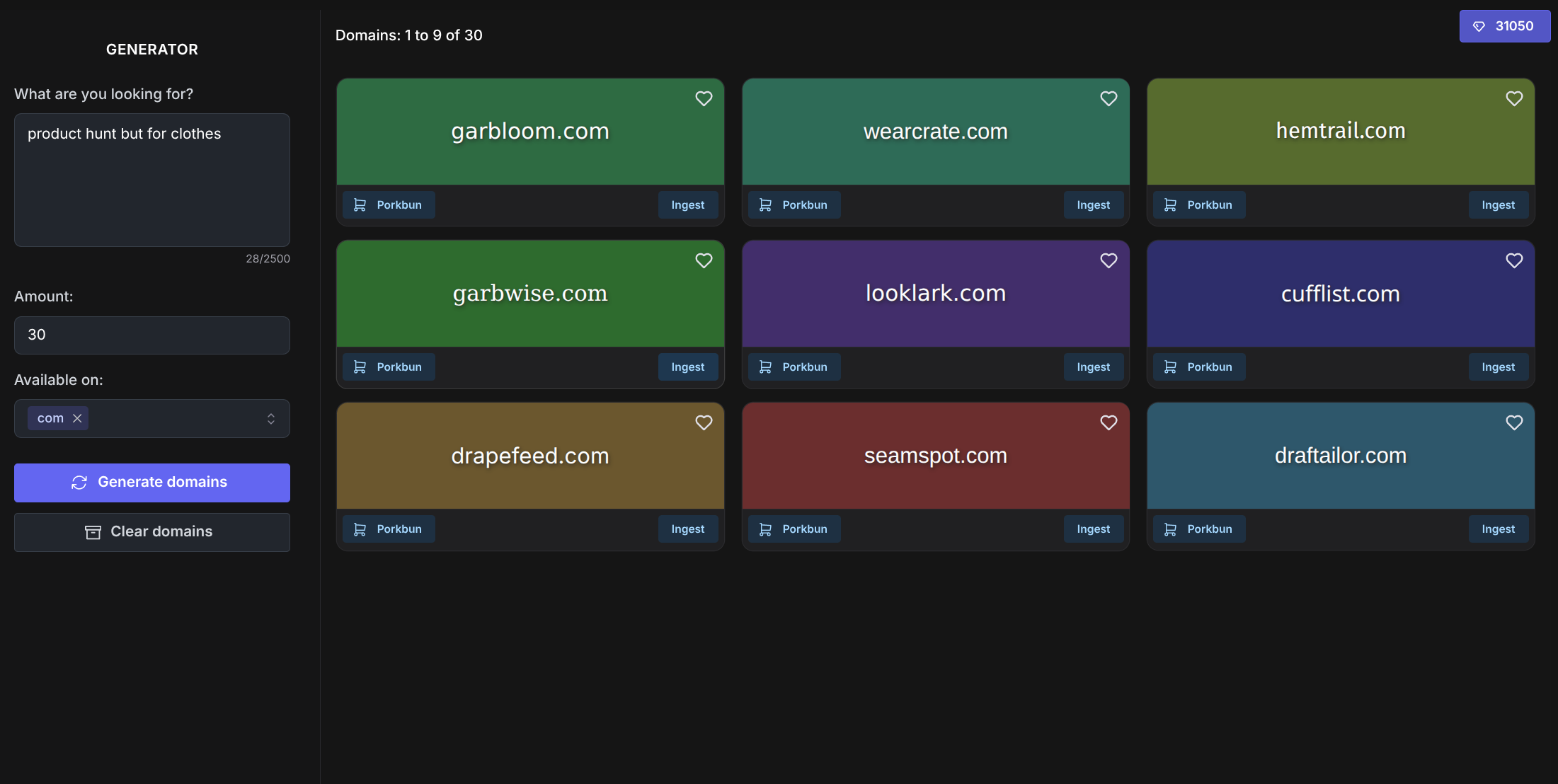Click the tag icon in the 31050 badge
1558x784 pixels.
1479,26
